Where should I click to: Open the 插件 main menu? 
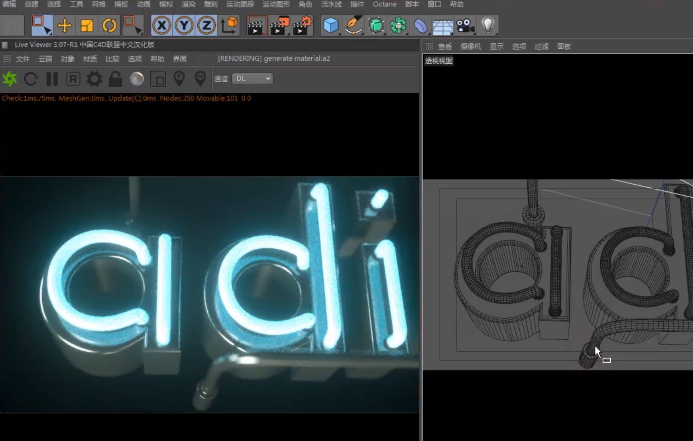coord(357,4)
